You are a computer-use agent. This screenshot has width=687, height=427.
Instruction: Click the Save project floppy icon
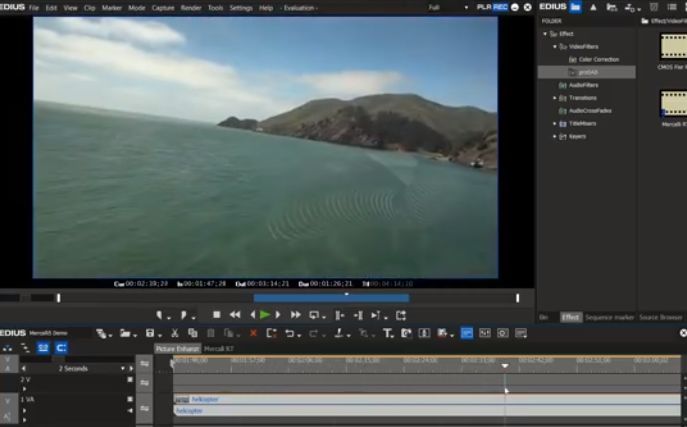pyautogui.click(x=150, y=333)
